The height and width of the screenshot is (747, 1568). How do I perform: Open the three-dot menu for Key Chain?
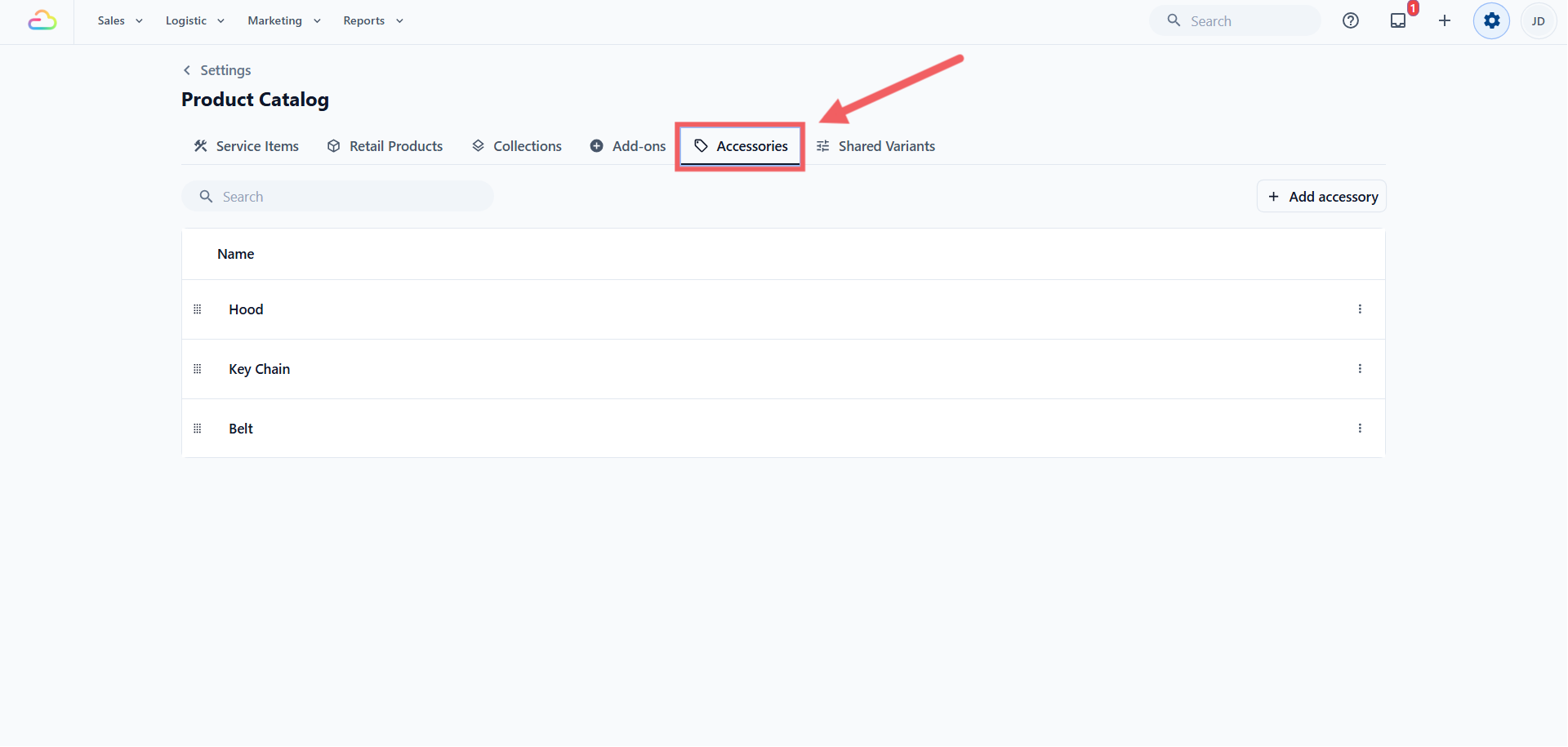[x=1360, y=369]
